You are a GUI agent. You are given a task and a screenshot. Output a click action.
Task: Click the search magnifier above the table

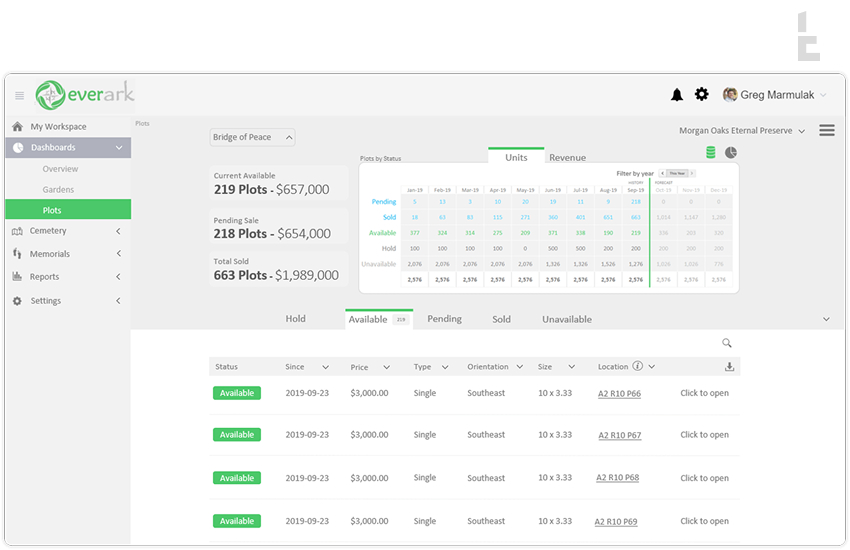(x=727, y=343)
